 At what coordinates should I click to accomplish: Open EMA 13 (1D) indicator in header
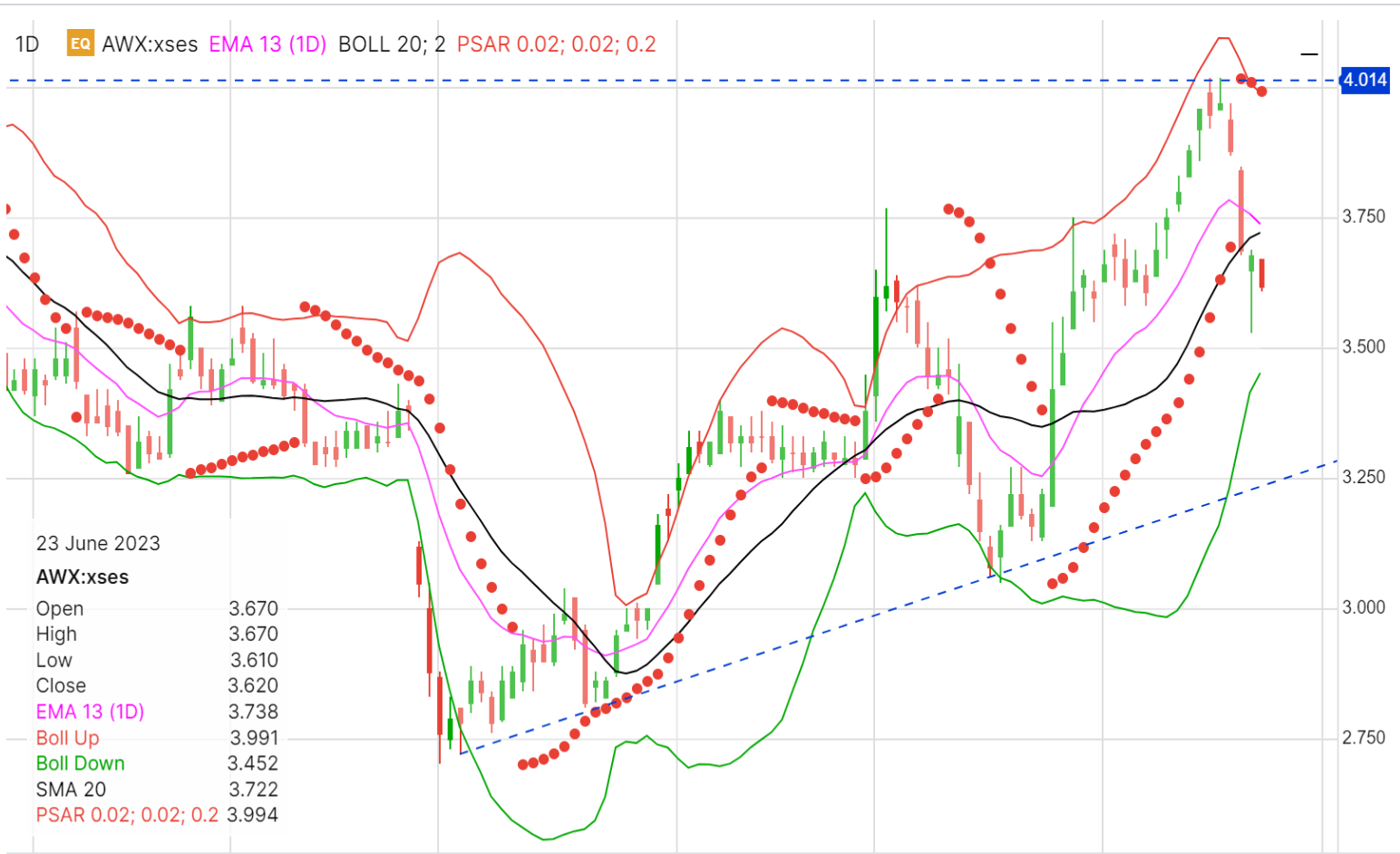[267, 44]
